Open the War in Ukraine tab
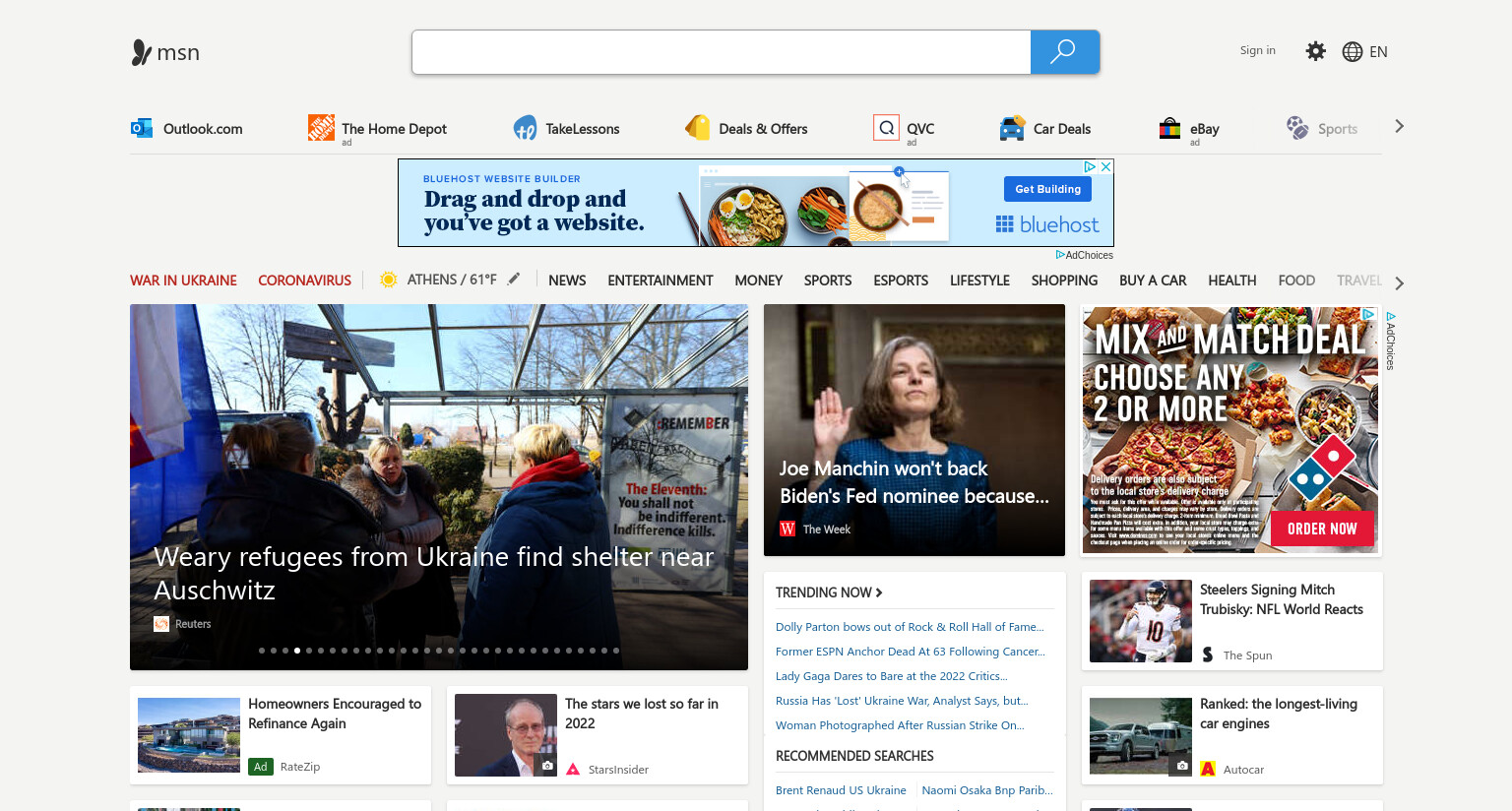Viewport: 1512px width, 811px height. click(183, 281)
